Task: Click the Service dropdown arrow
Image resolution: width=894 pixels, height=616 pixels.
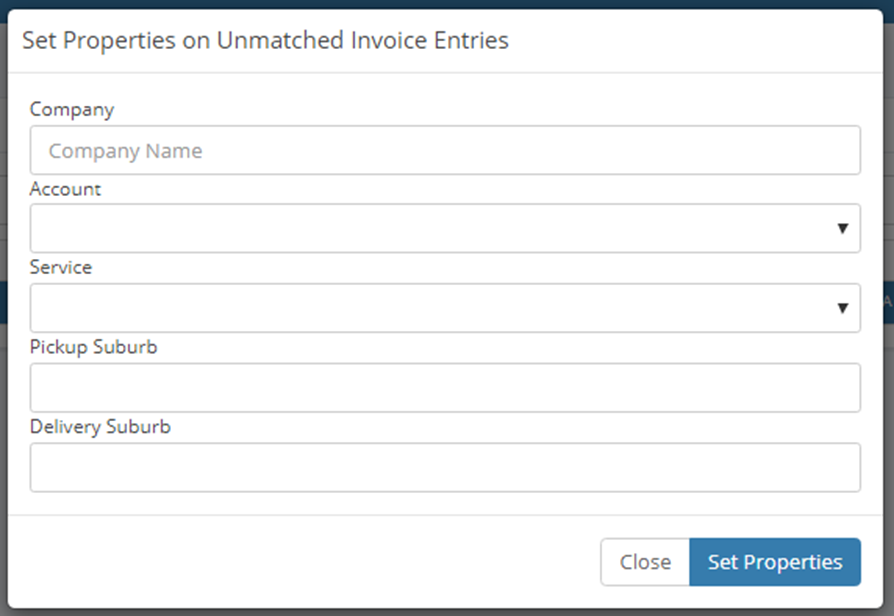Action: (x=842, y=308)
